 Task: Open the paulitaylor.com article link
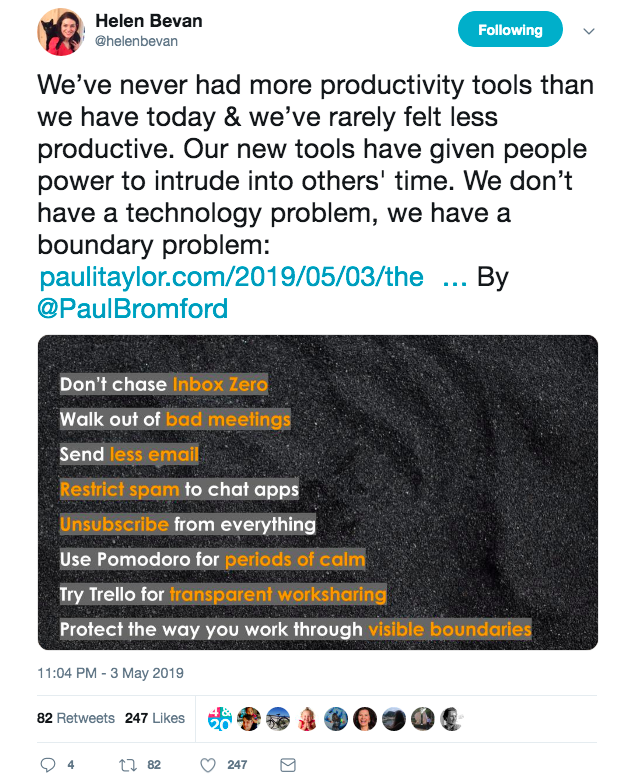click(231, 277)
